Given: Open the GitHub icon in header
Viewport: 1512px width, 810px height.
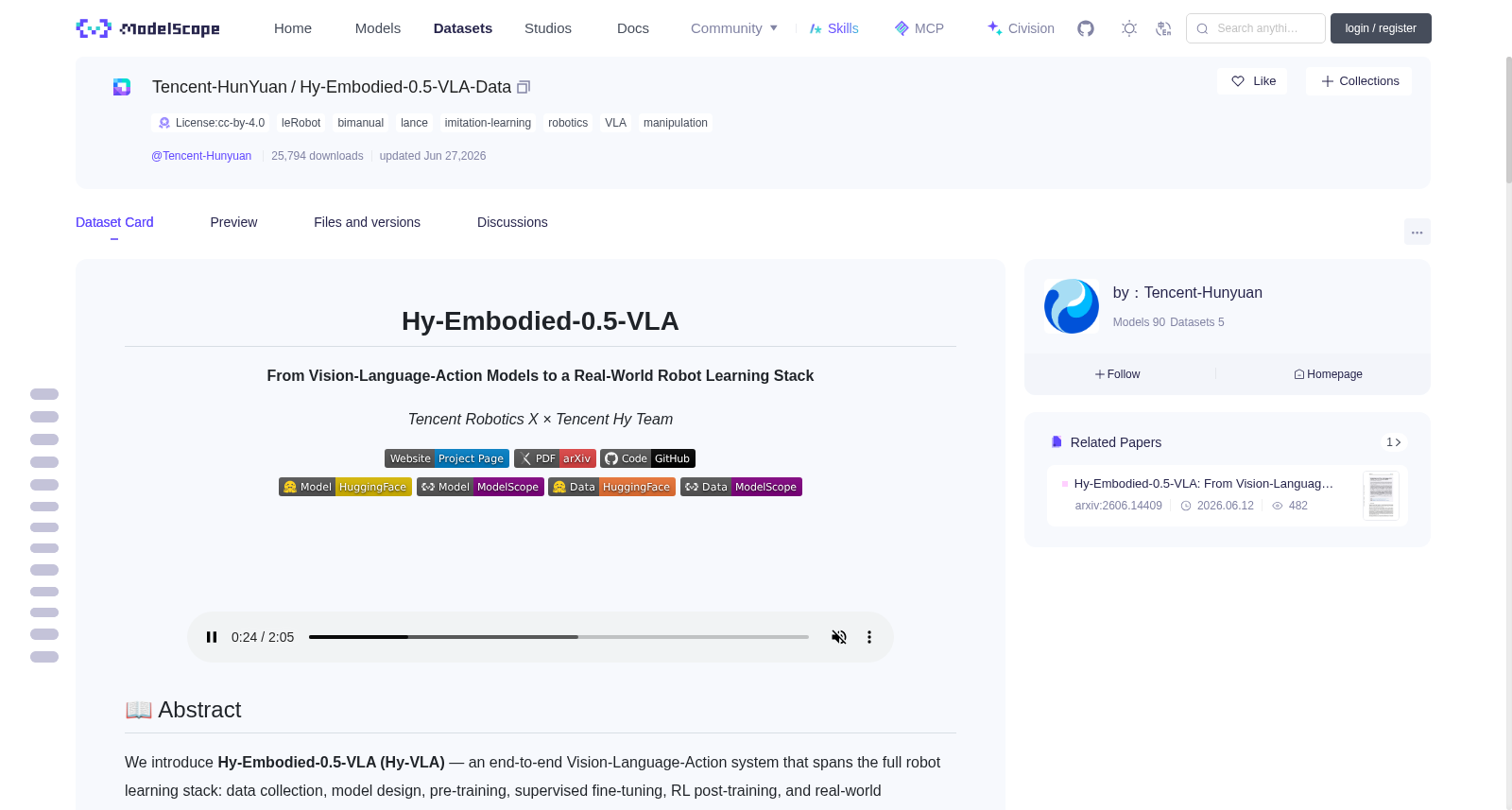Looking at the screenshot, I should pos(1086,28).
